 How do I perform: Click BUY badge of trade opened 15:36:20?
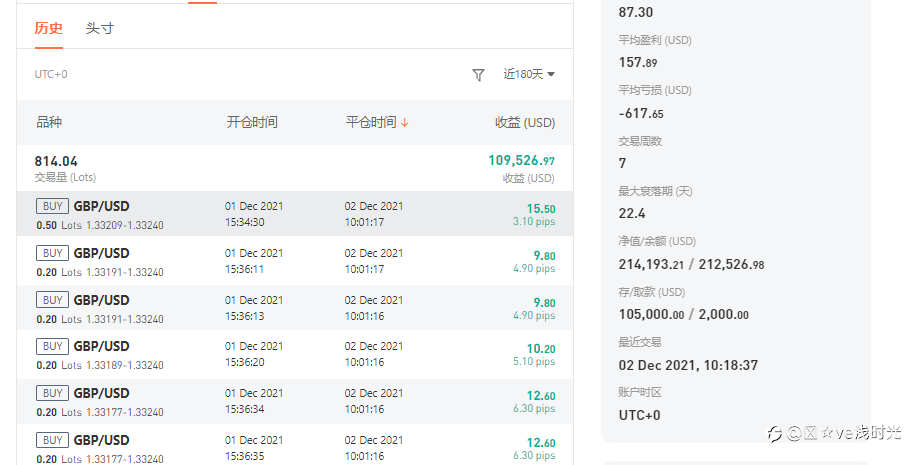click(x=52, y=347)
